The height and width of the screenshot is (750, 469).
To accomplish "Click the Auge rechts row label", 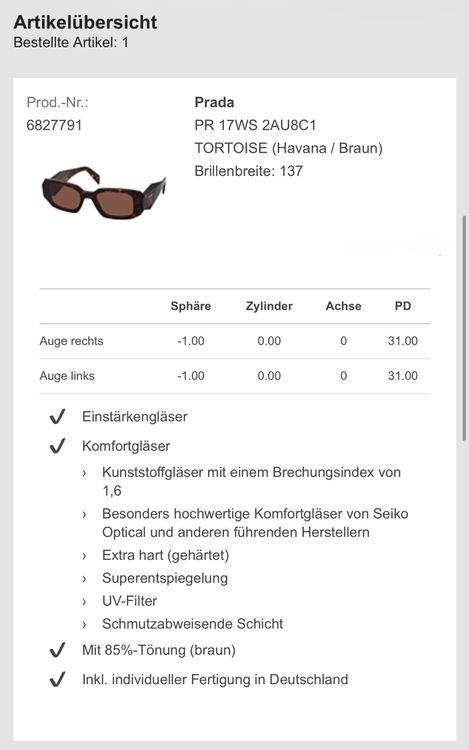I will click(71, 341).
